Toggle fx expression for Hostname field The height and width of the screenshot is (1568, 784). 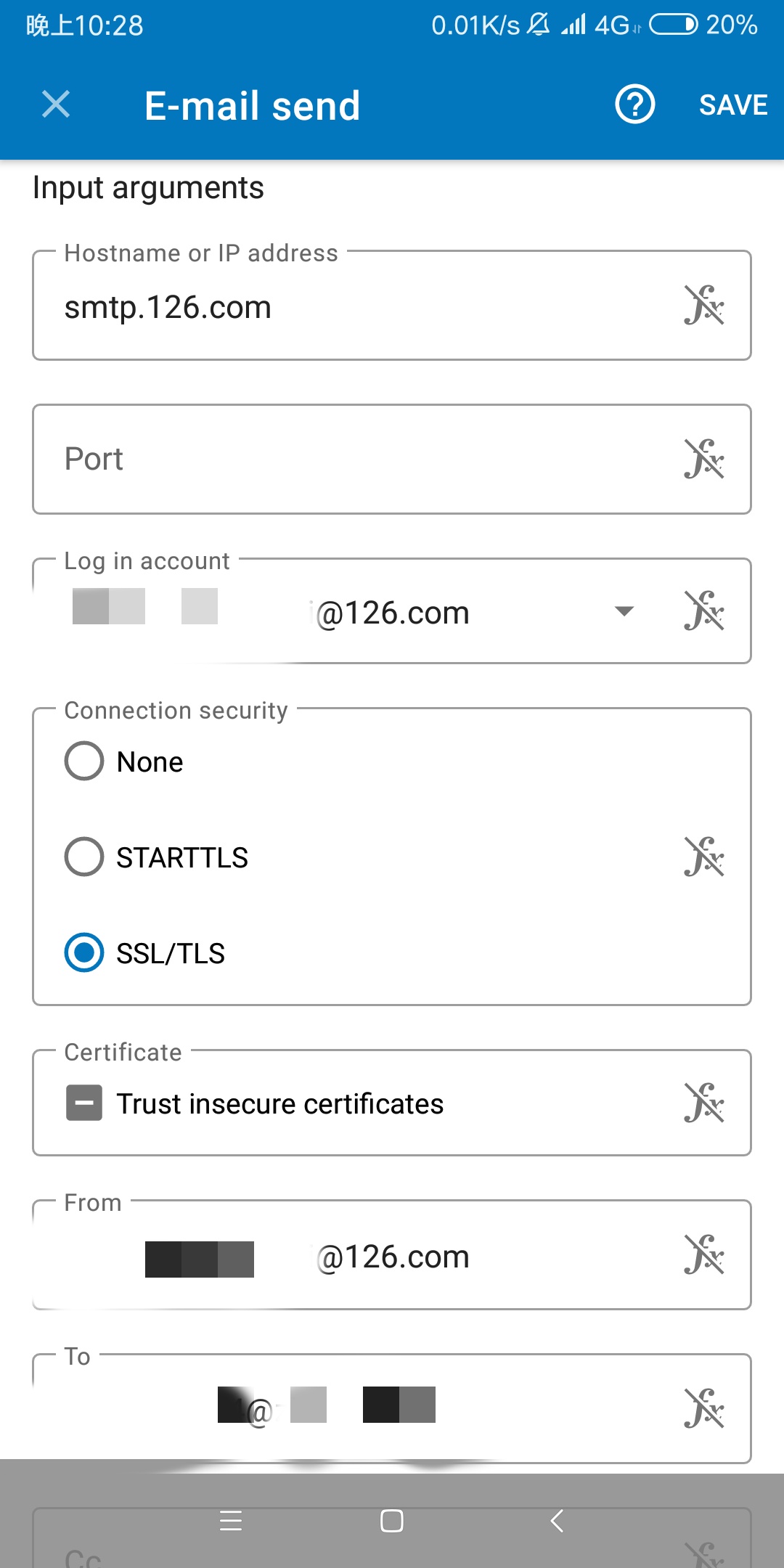tap(703, 306)
